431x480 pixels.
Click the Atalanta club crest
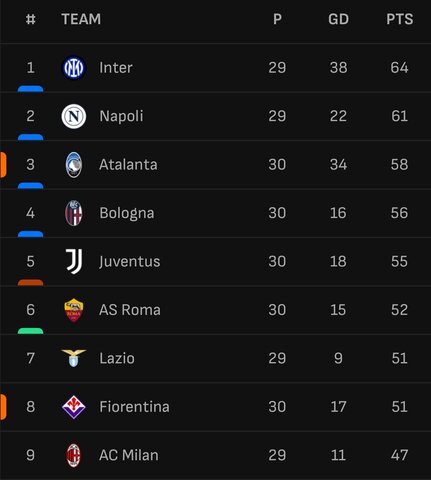click(74, 165)
